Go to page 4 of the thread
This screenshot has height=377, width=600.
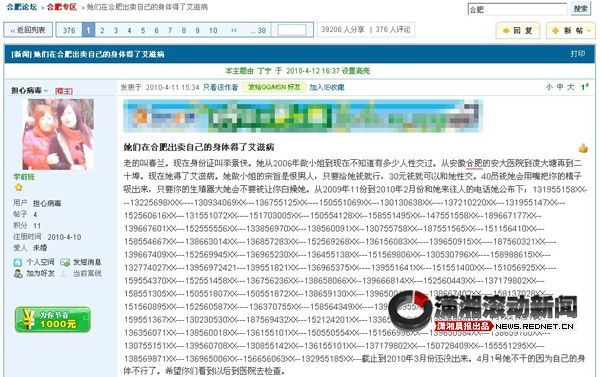(129, 30)
